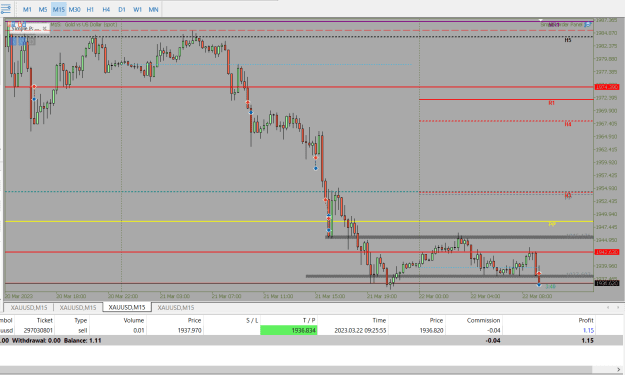
Task: Switch chart to D1 daily timeframe
Action: click(122, 9)
